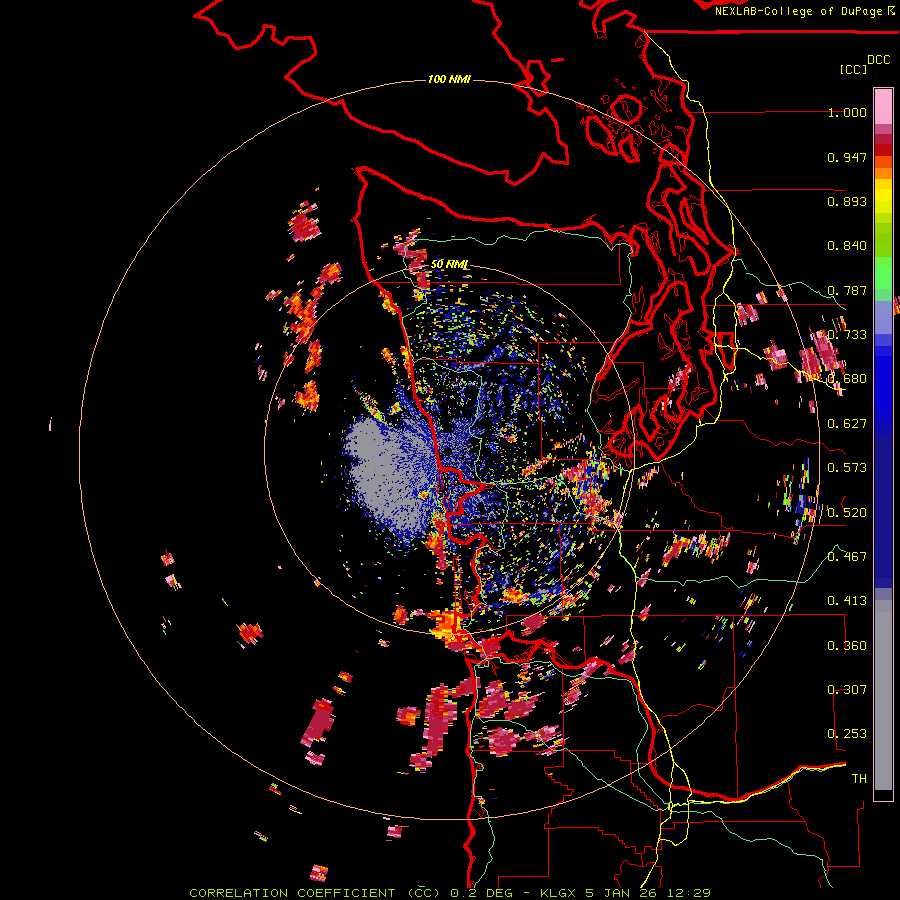Click the 0.947 scale value
Screen dimensions: 900x900
pos(847,157)
